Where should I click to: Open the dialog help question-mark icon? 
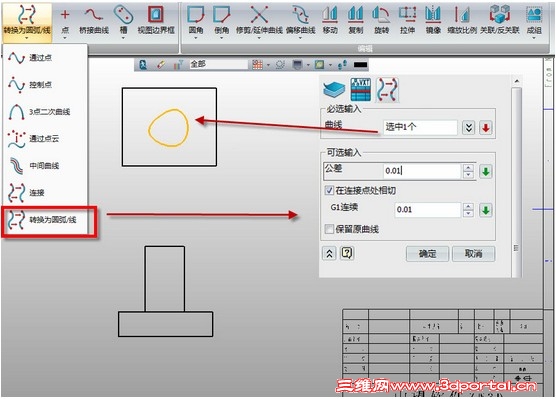pyautogui.click(x=347, y=253)
